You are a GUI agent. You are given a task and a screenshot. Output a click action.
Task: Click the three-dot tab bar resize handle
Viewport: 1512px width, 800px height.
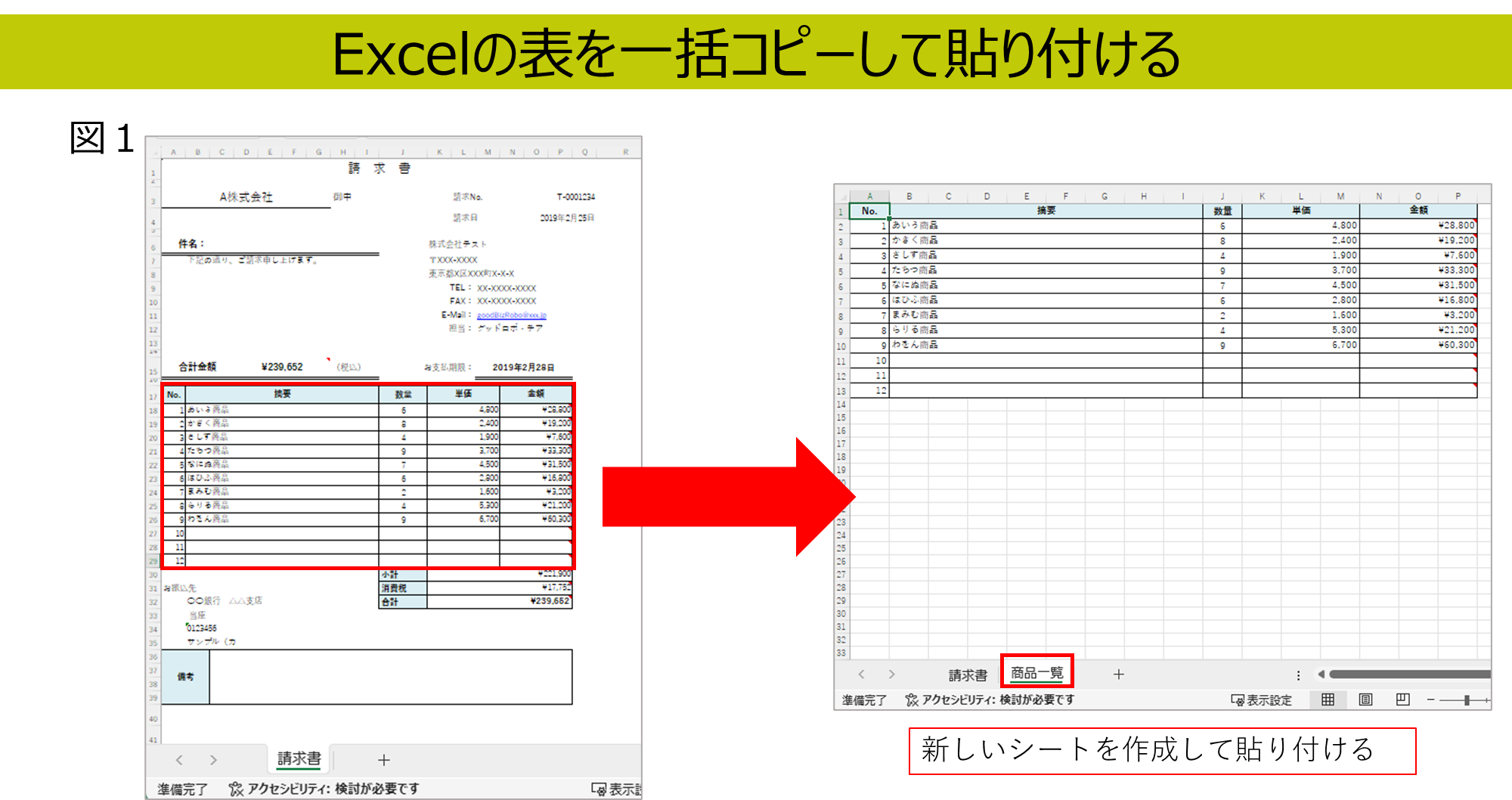(1298, 675)
